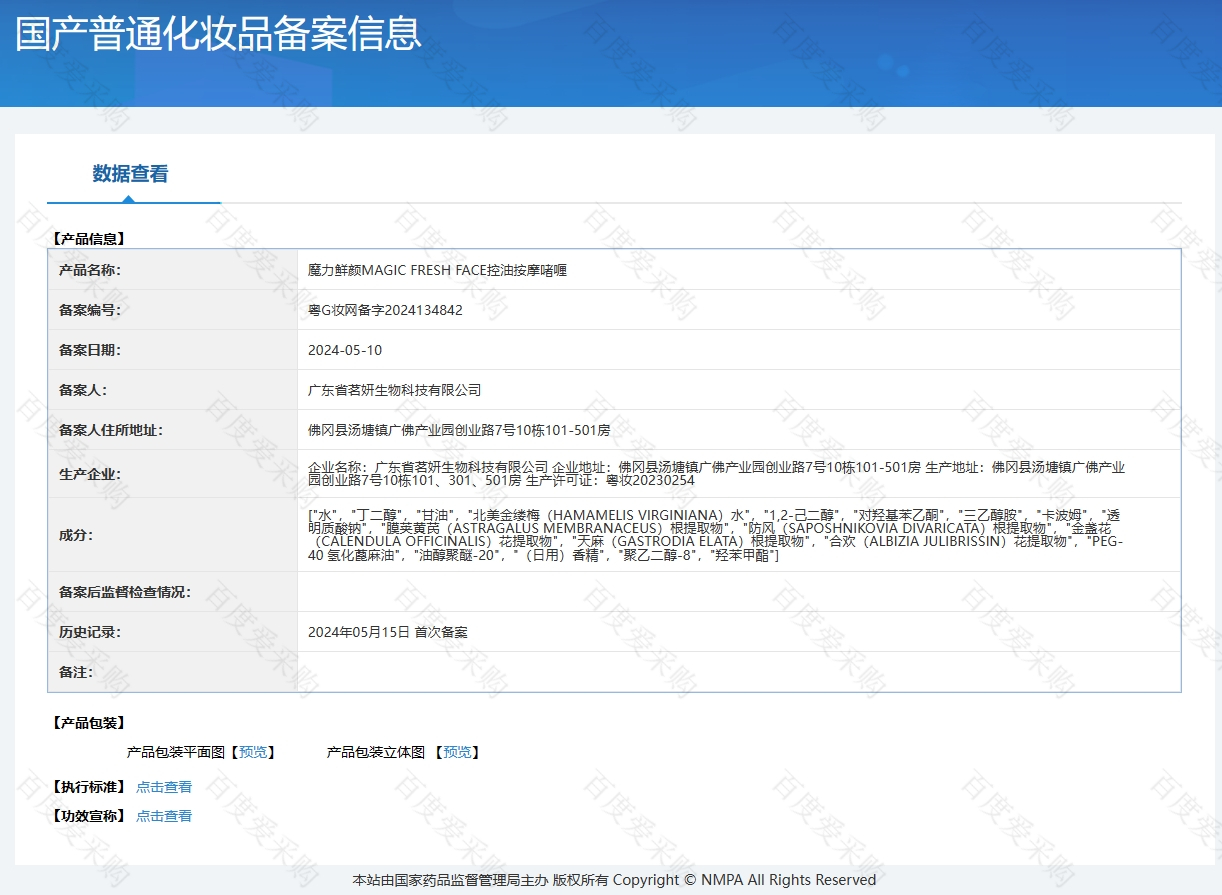The width and height of the screenshot is (1222, 895).
Task: Click the 备案后监督检查情况 label cell
Action: 173,592
